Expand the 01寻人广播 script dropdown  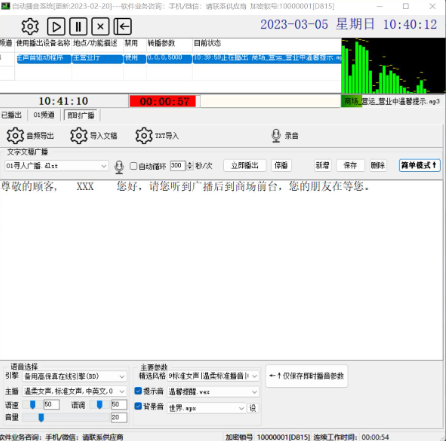[x=56, y=166]
